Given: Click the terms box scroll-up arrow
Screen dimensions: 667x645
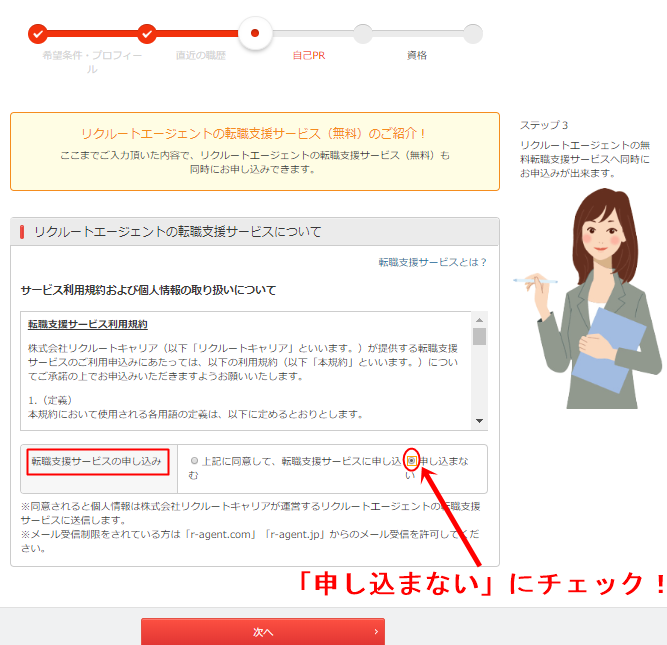Looking at the screenshot, I should tap(479, 320).
